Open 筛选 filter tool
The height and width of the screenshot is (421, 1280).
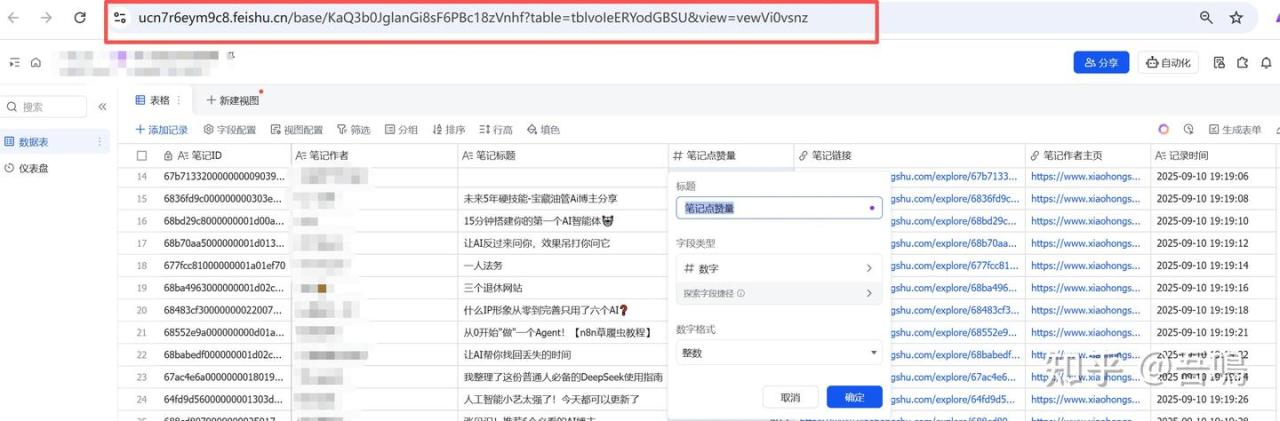pos(353,130)
